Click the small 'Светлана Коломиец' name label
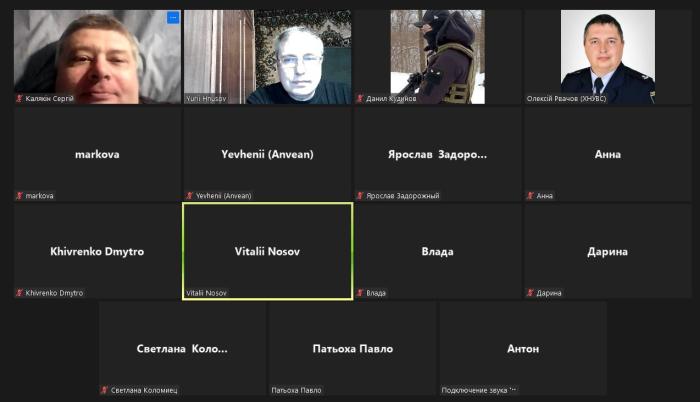 click(x=144, y=390)
